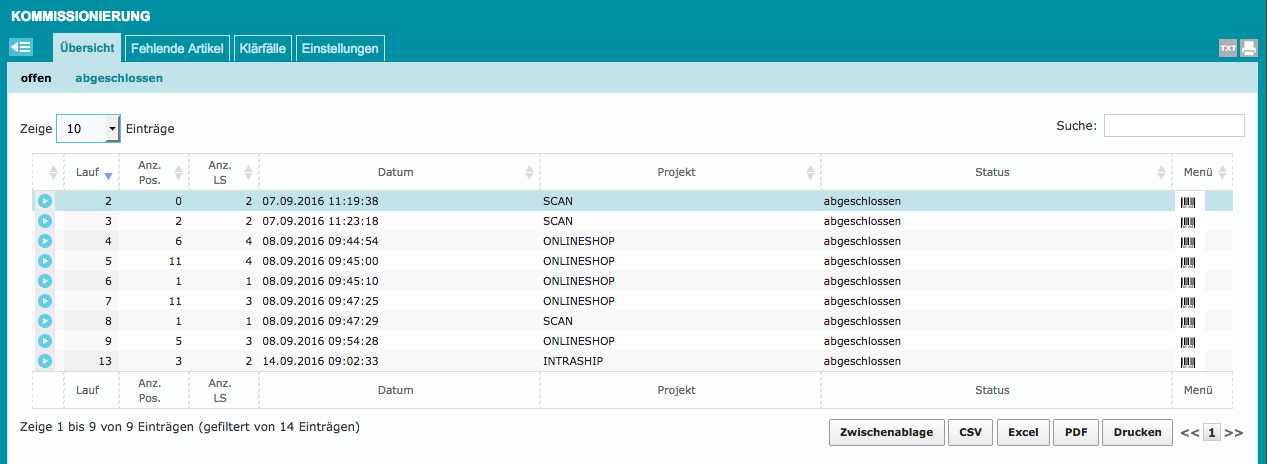Image resolution: width=1267 pixels, height=464 pixels.
Task: Sort by the Status column header
Action: 992,172
